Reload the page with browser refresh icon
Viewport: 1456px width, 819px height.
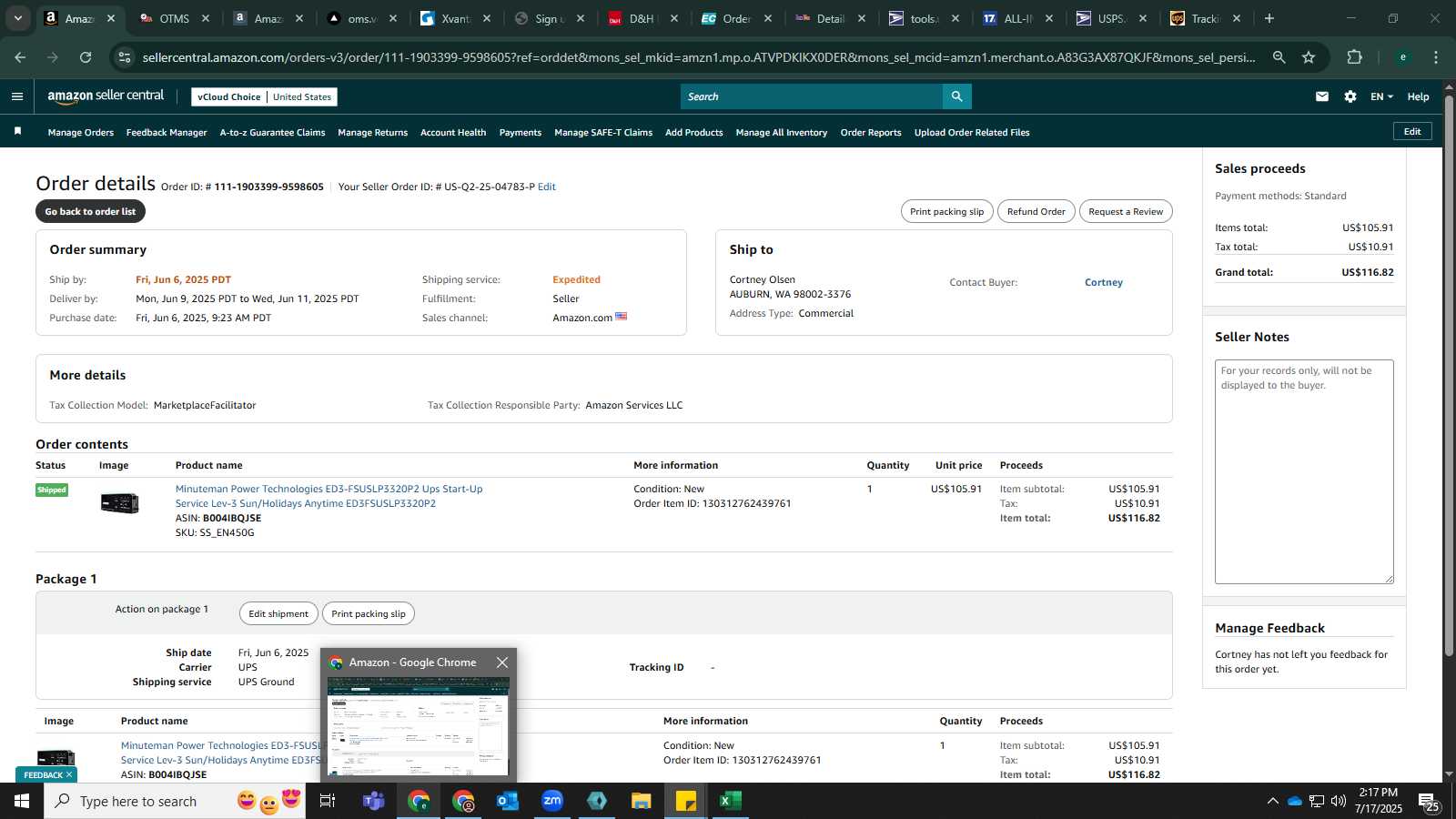pyautogui.click(x=86, y=57)
